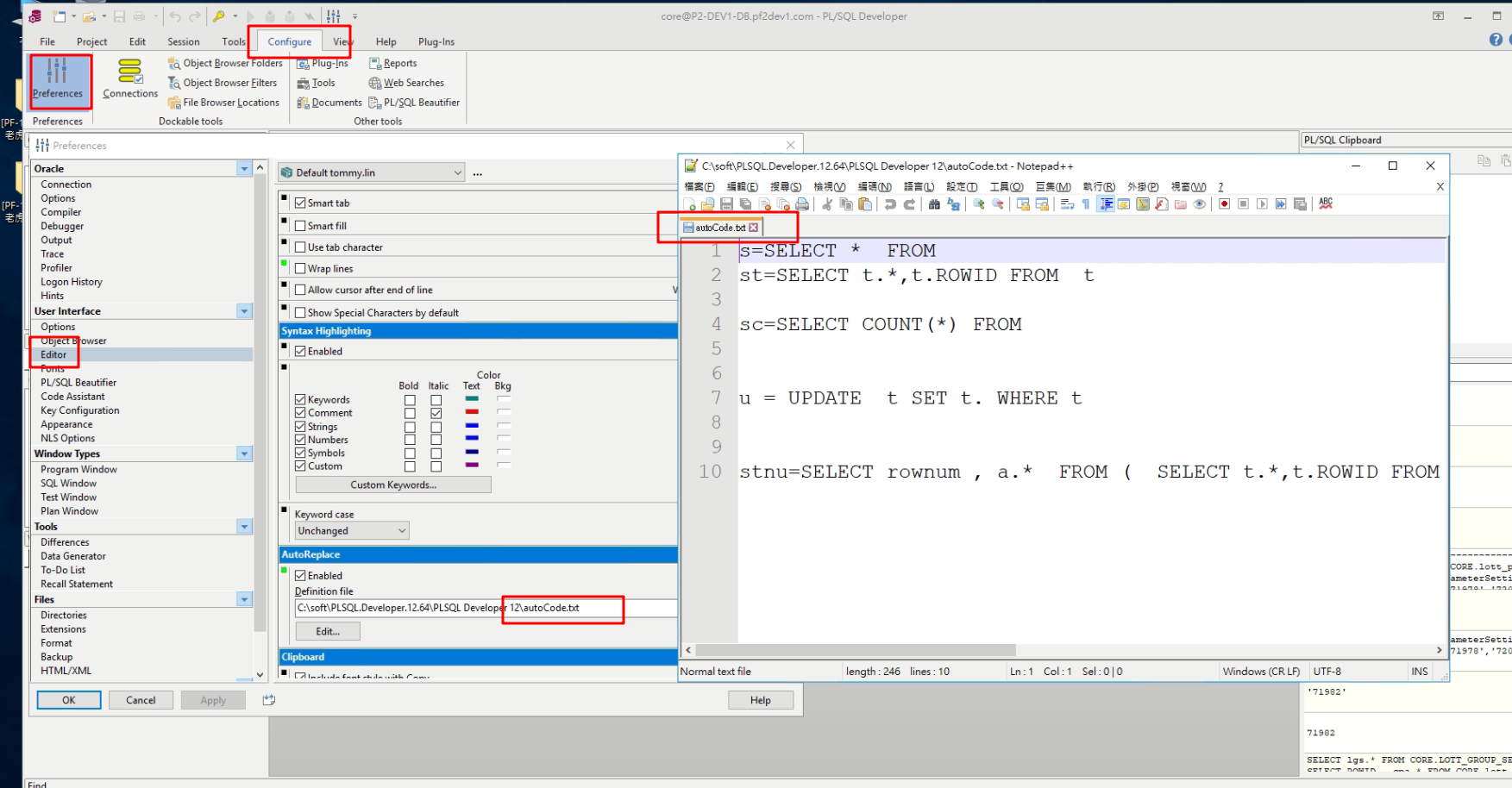Click the Custom purple text color swatch
1512x788 pixels.
point(472,466)
